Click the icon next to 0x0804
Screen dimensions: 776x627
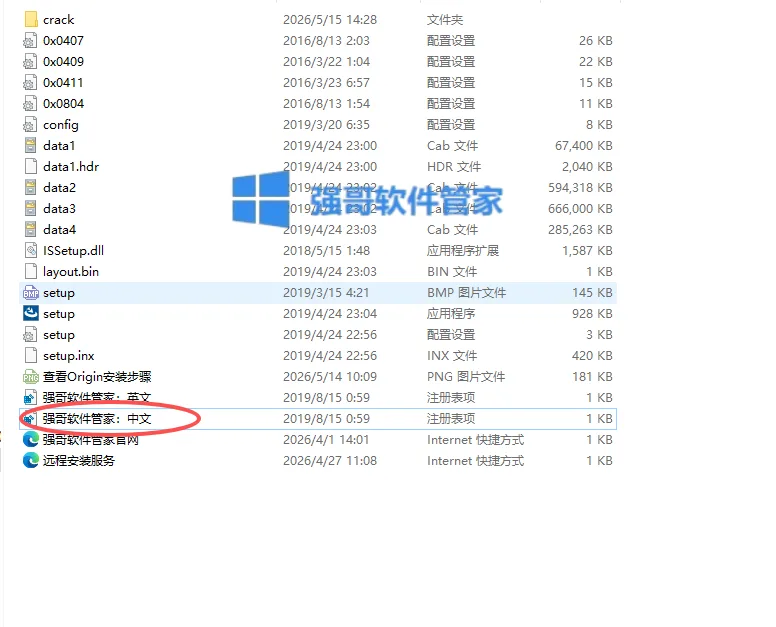31,103
